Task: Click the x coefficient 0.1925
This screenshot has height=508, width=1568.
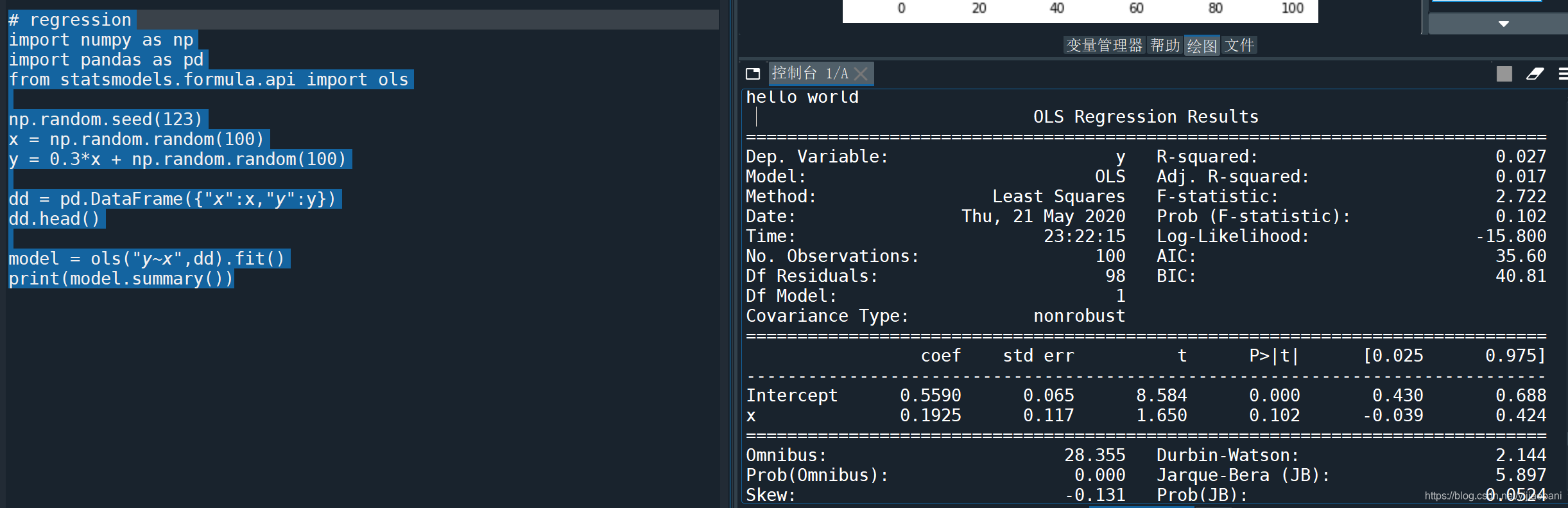Action: (931, 416)
